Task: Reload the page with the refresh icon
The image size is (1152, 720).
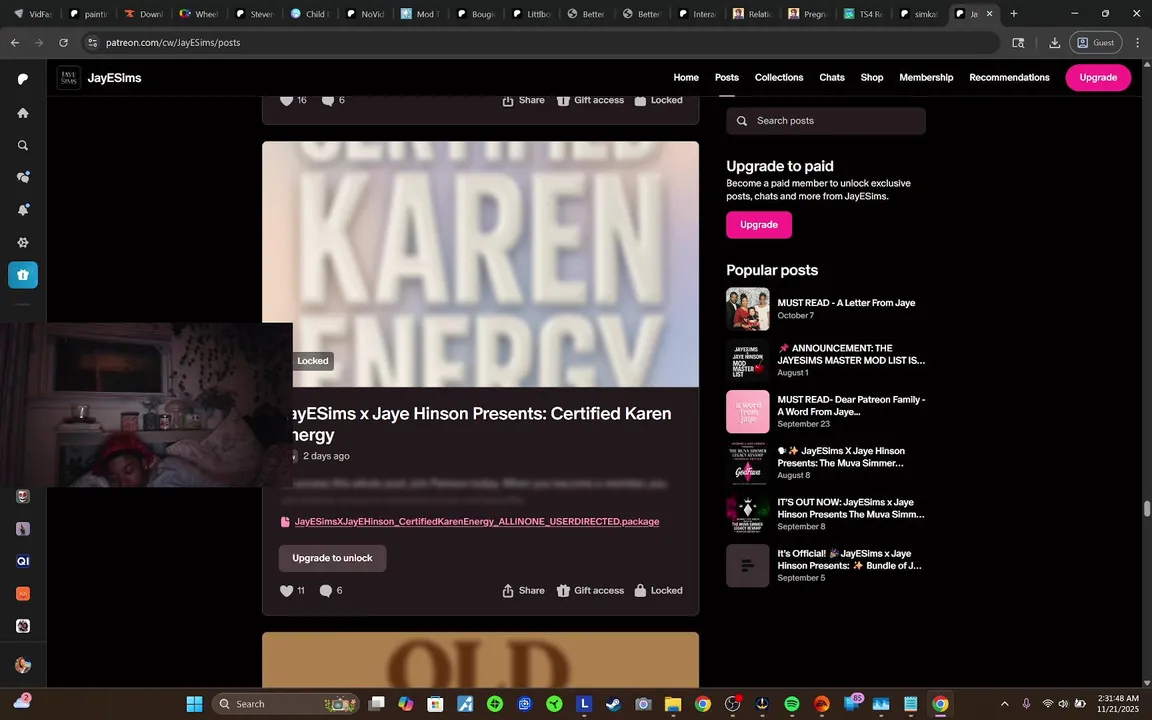Action: (x=63, y=43)
